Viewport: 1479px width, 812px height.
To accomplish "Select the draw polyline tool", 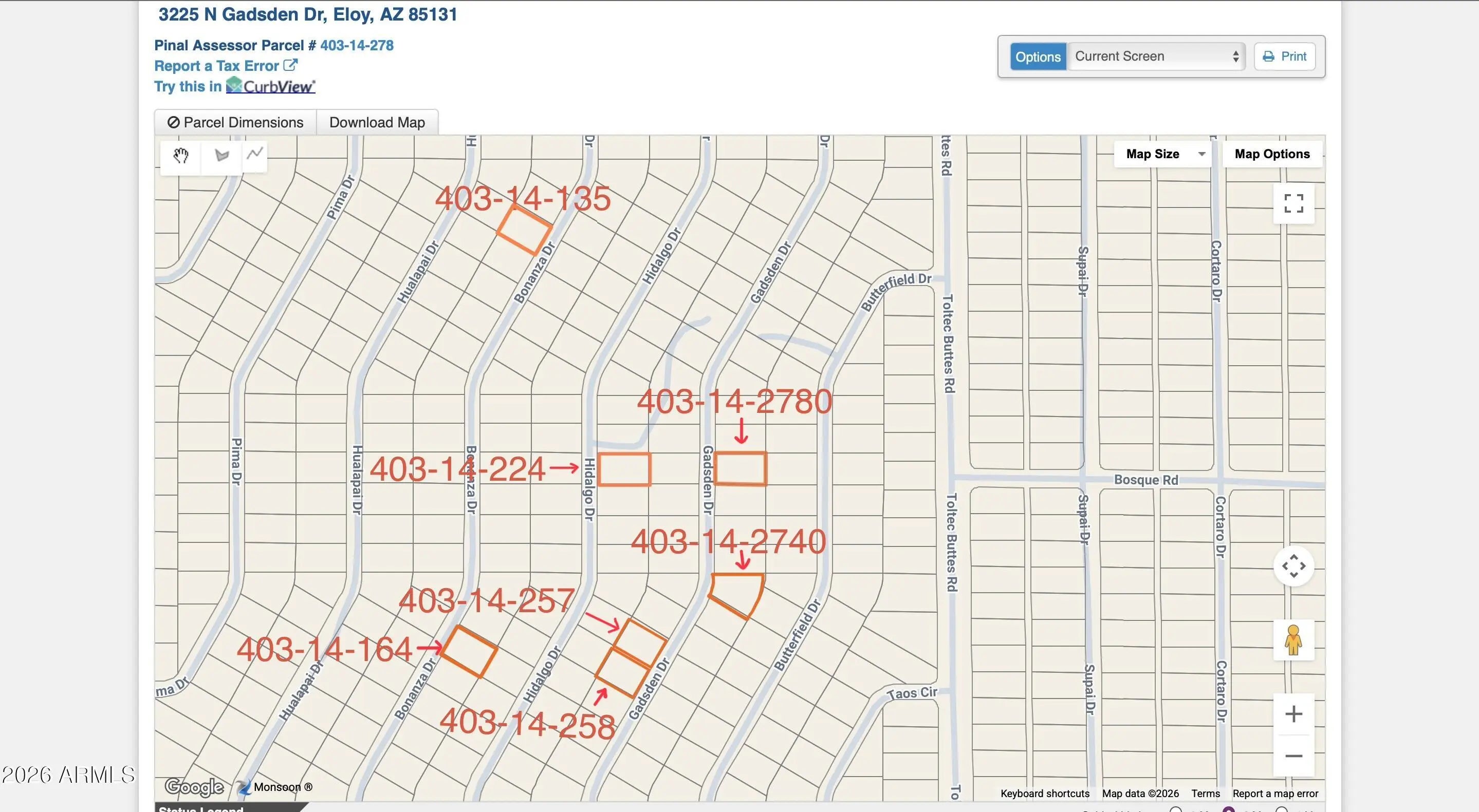I will pyautogui.click(x=255, y=154).
